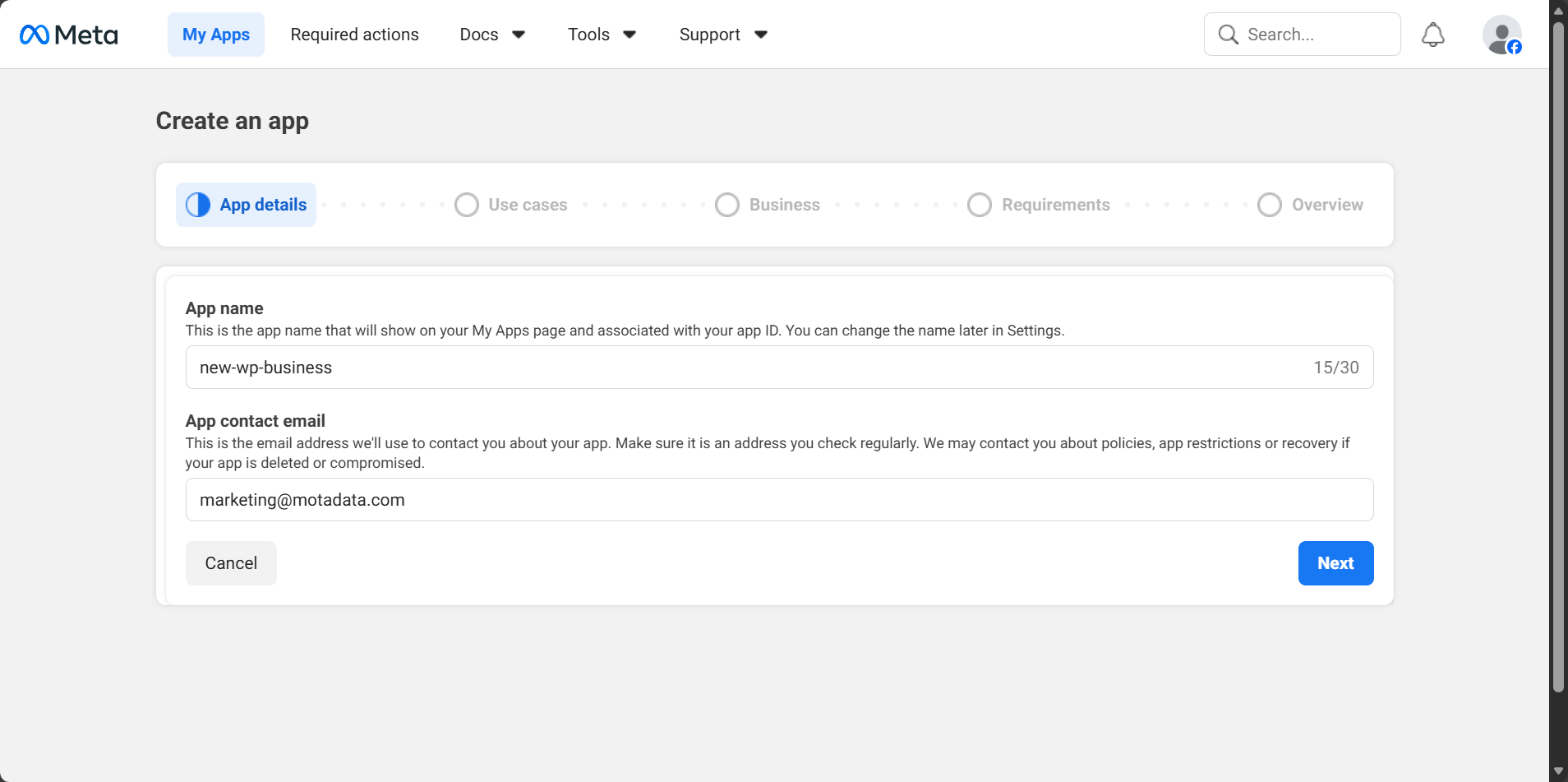Viewport: 1568px width, 782px height.
Task: Open the notifications bell
Action: point(1433,35)
